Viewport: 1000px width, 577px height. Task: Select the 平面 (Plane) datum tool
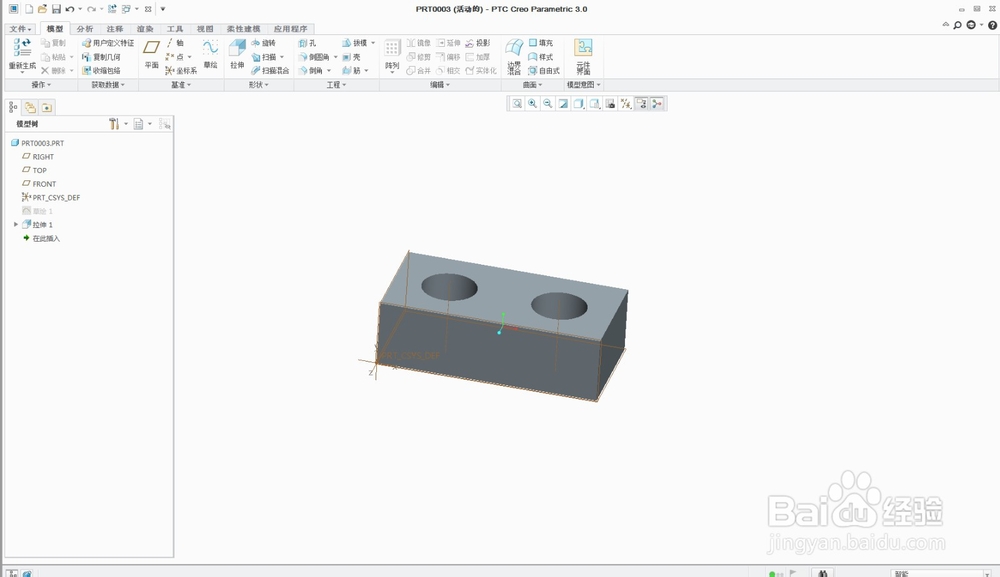(151, 49)
